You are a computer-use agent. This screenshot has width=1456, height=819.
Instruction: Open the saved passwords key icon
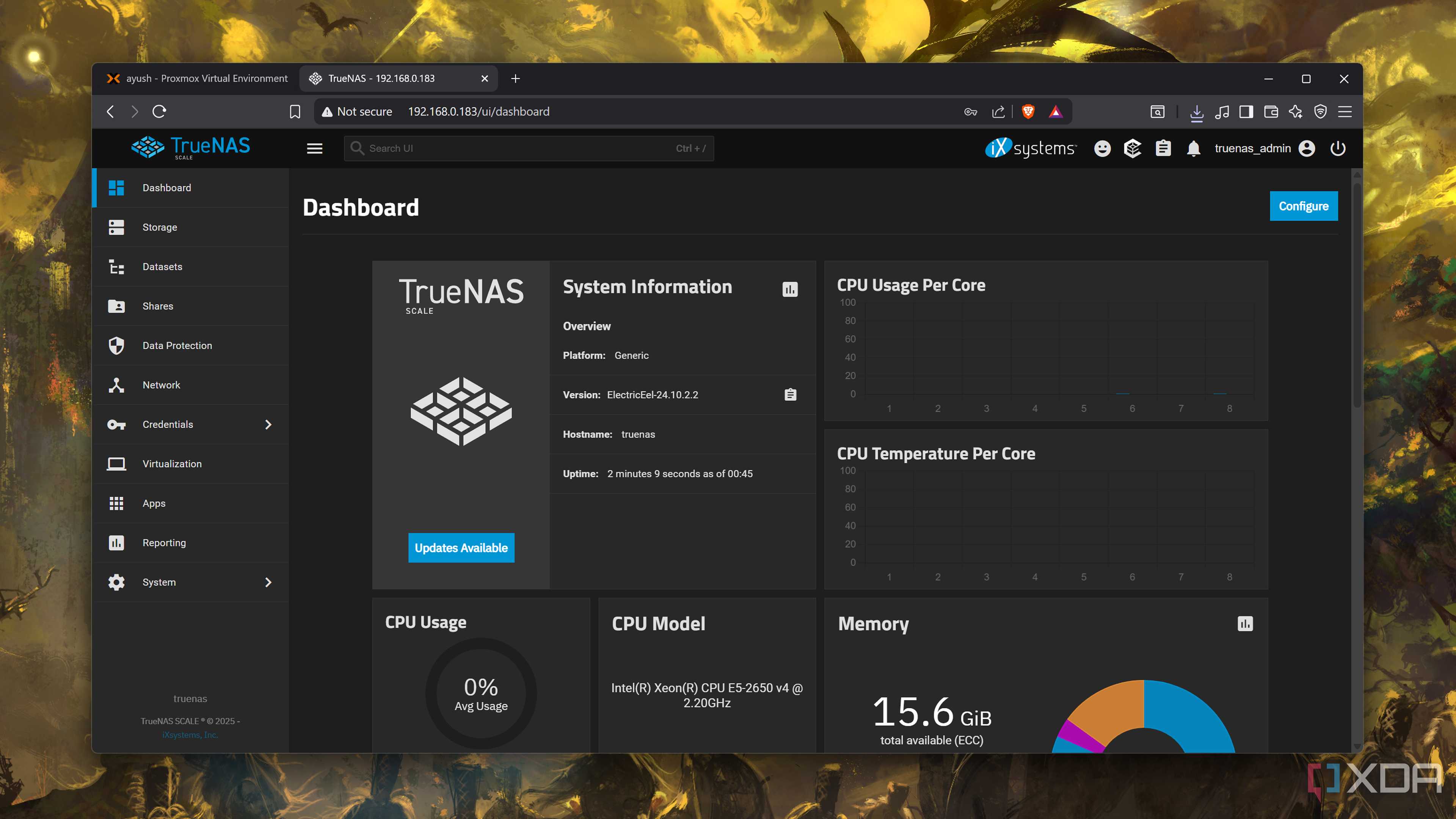[971, 111]
